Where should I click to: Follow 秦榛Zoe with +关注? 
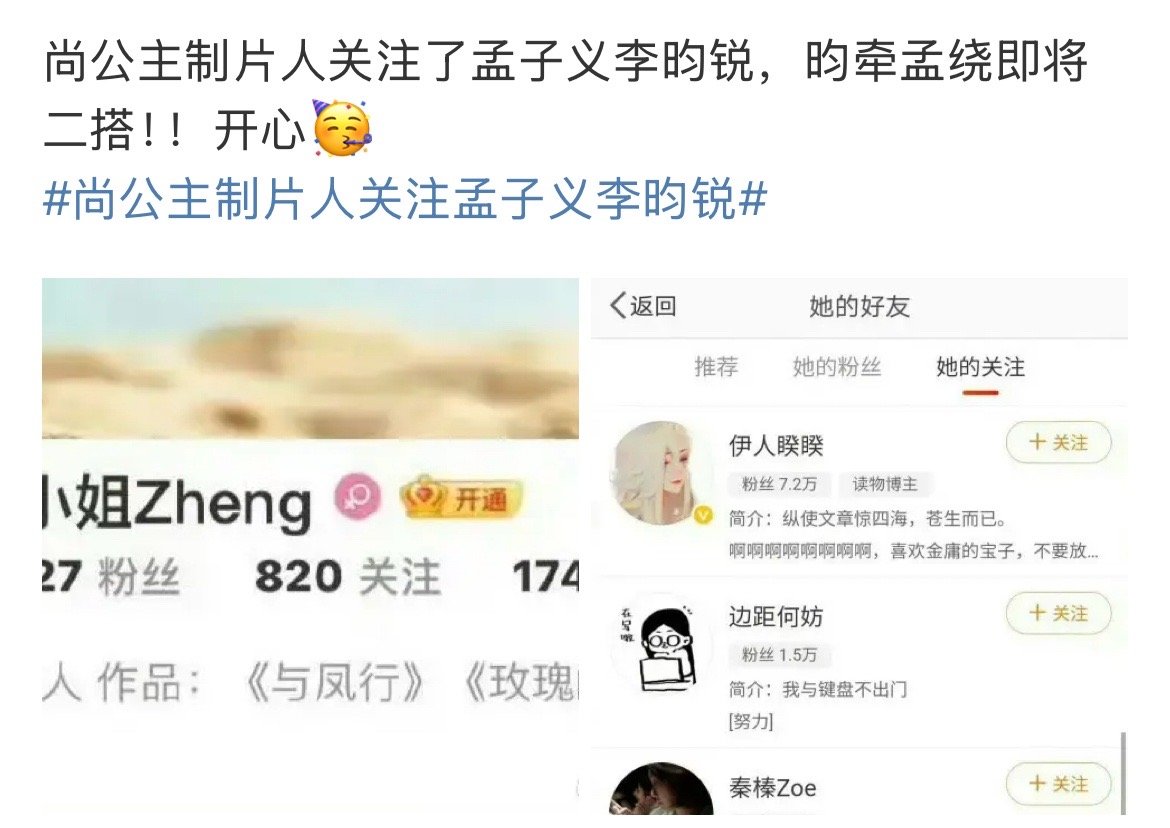tap(1058, 783)
